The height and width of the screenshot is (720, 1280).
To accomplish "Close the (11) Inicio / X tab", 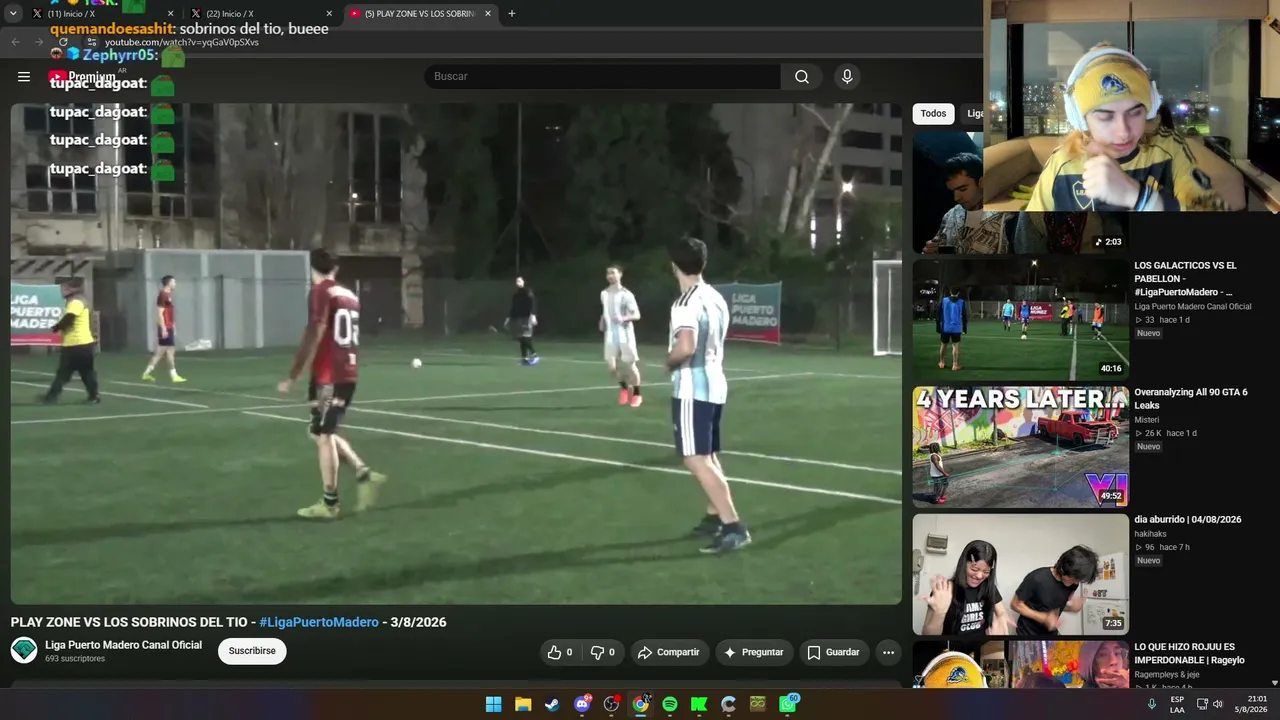I will click(x=170, y=14).
